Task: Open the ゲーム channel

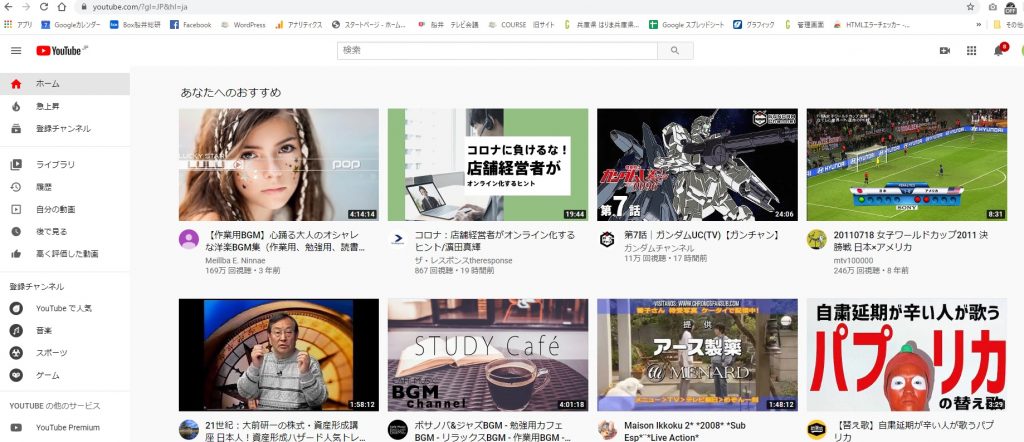Action: coord(65,375)
